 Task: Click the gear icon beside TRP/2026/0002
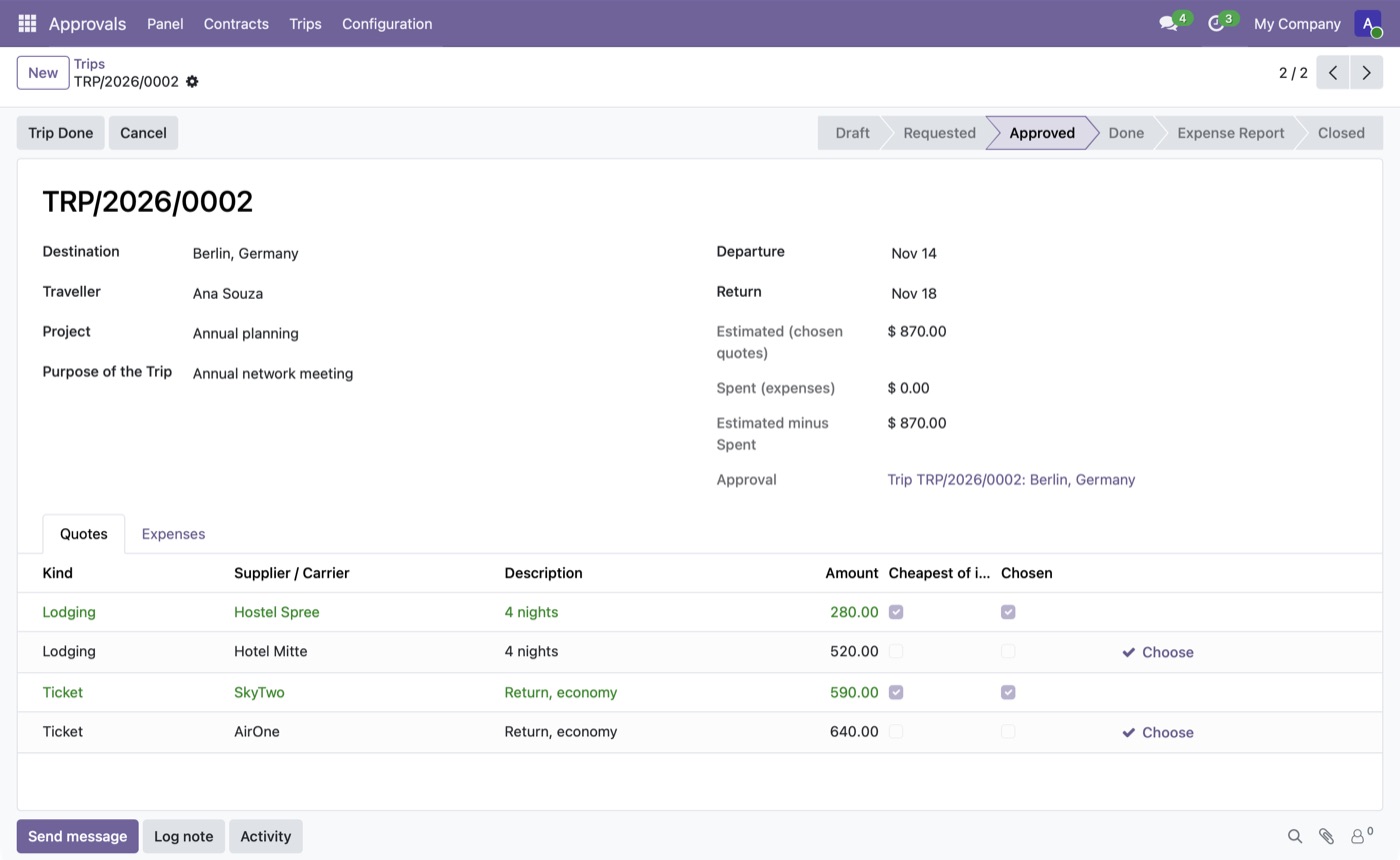(192, 82)
